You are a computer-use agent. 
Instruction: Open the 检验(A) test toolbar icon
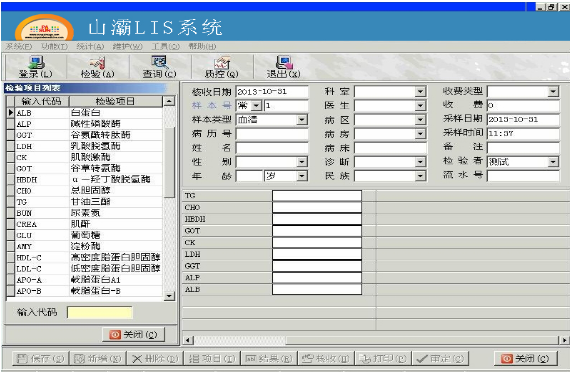tap(97, 67)
